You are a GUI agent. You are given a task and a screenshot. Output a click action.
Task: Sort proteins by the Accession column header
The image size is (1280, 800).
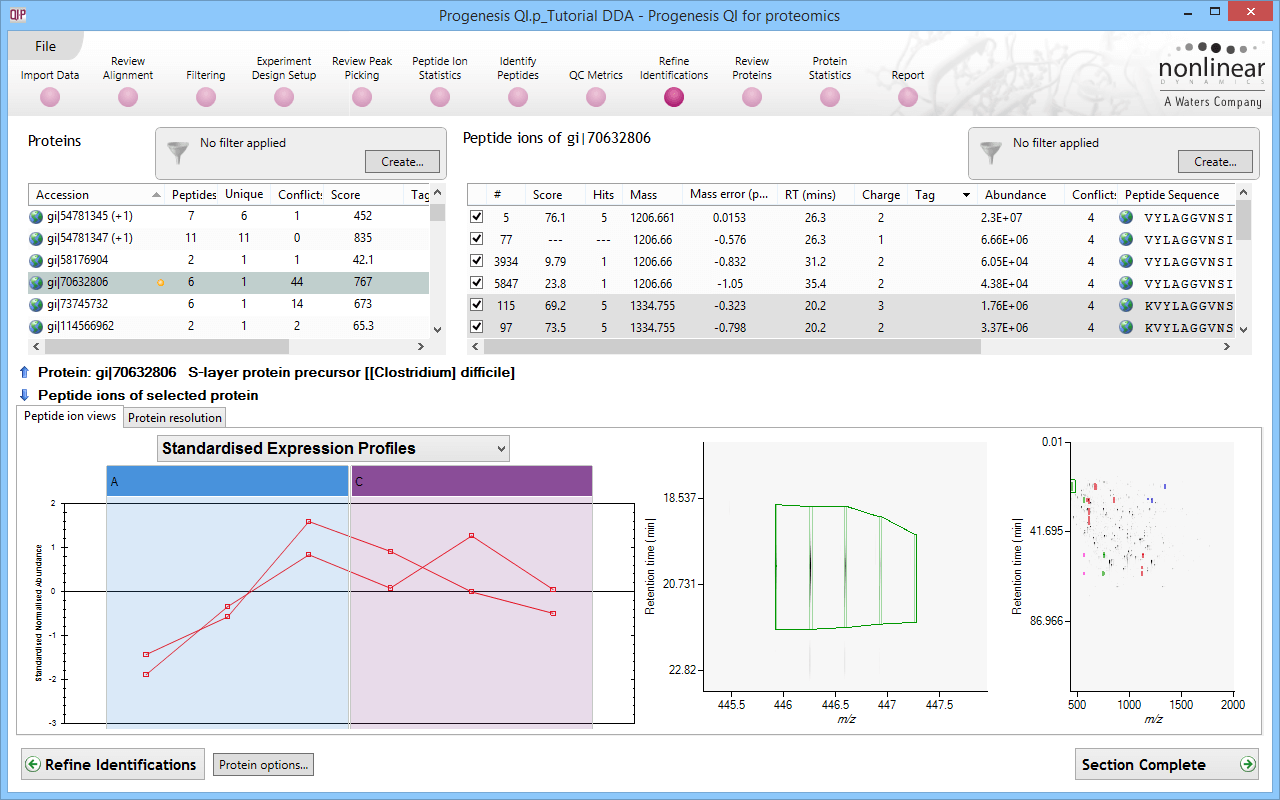97,195
